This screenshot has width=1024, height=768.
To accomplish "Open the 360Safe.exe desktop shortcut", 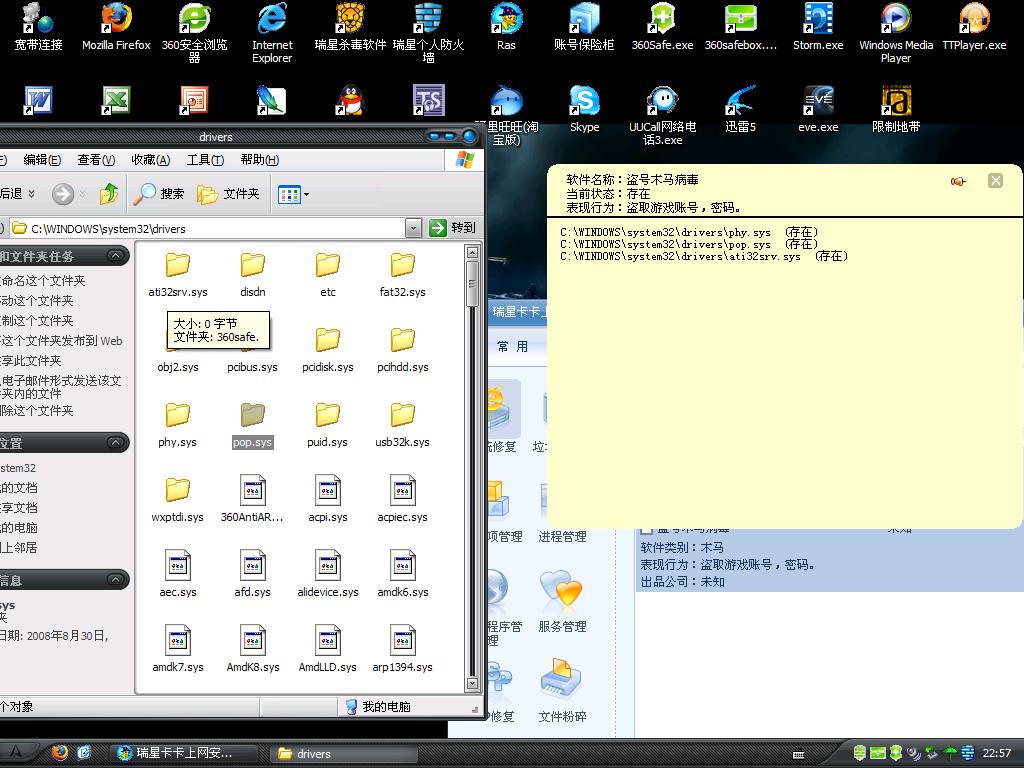I will tap(662, 20).
